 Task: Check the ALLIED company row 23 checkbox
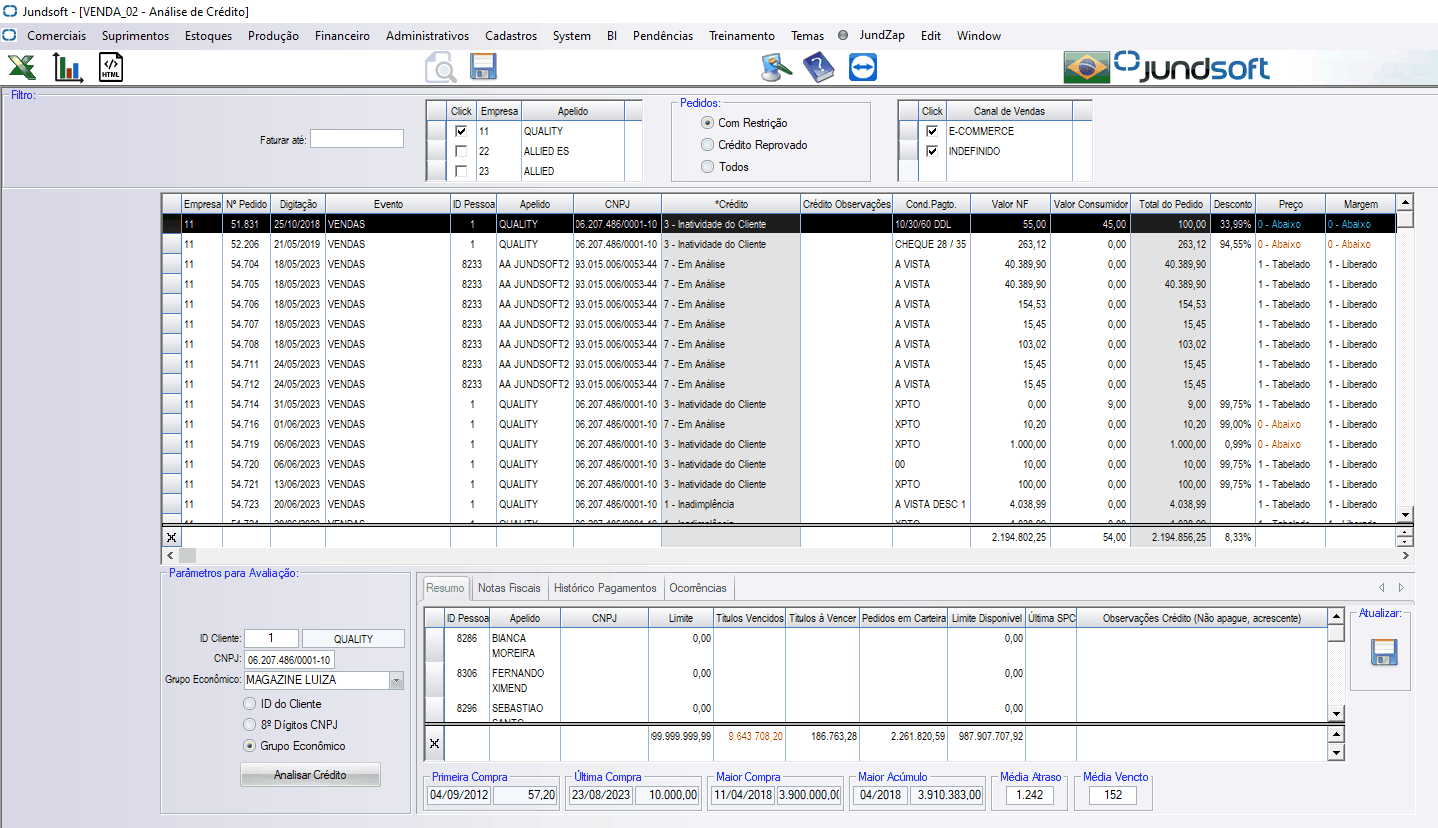coord(460,171)
